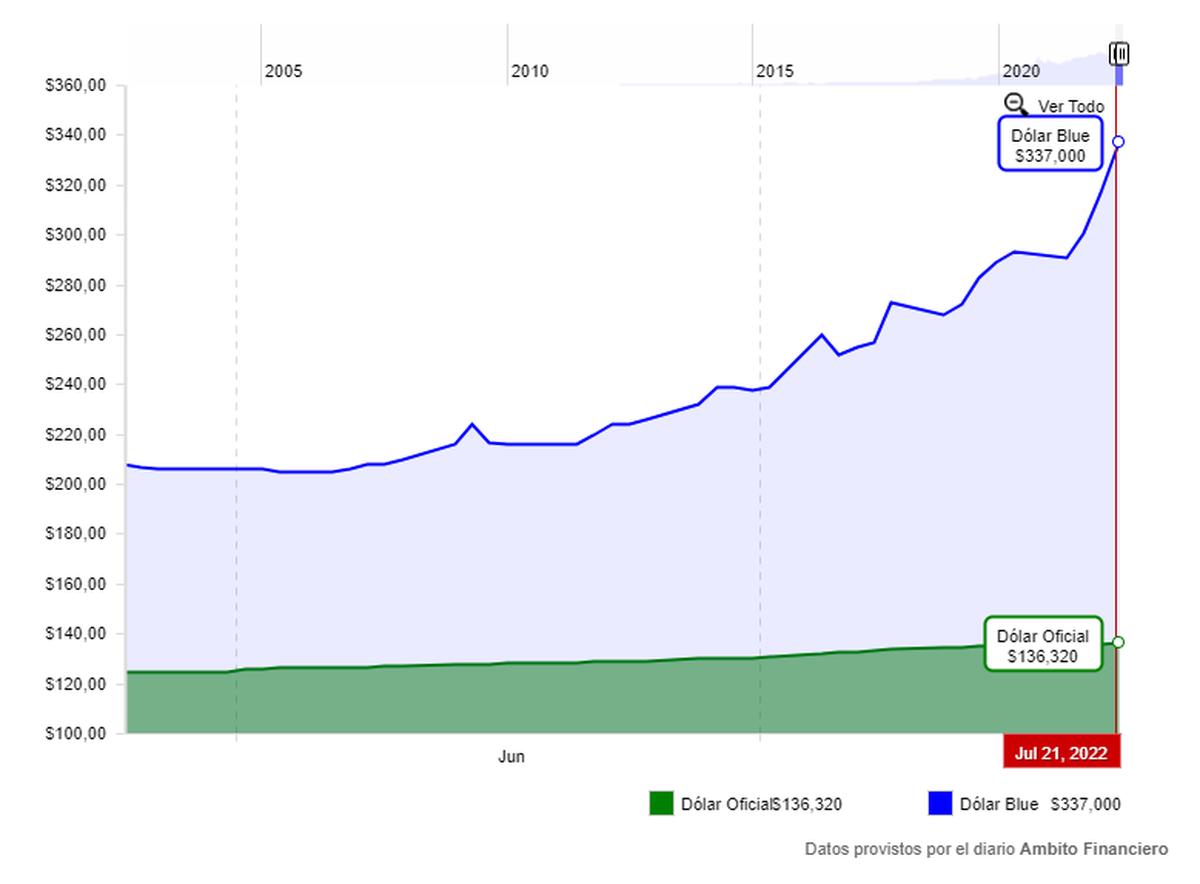Click the blue data point circle marker
The height and width of the screenshot is (884, 1200).
click(1118, 142)
